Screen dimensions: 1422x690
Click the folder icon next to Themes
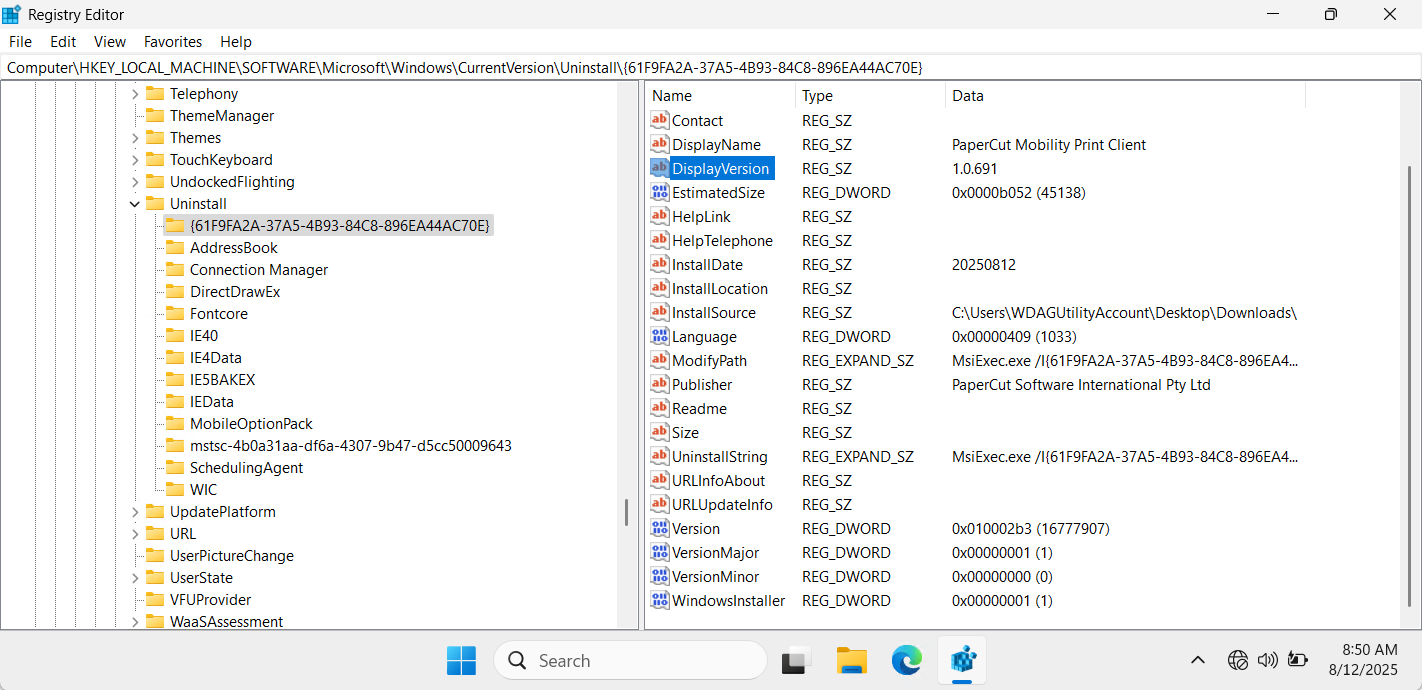point(155,138)
